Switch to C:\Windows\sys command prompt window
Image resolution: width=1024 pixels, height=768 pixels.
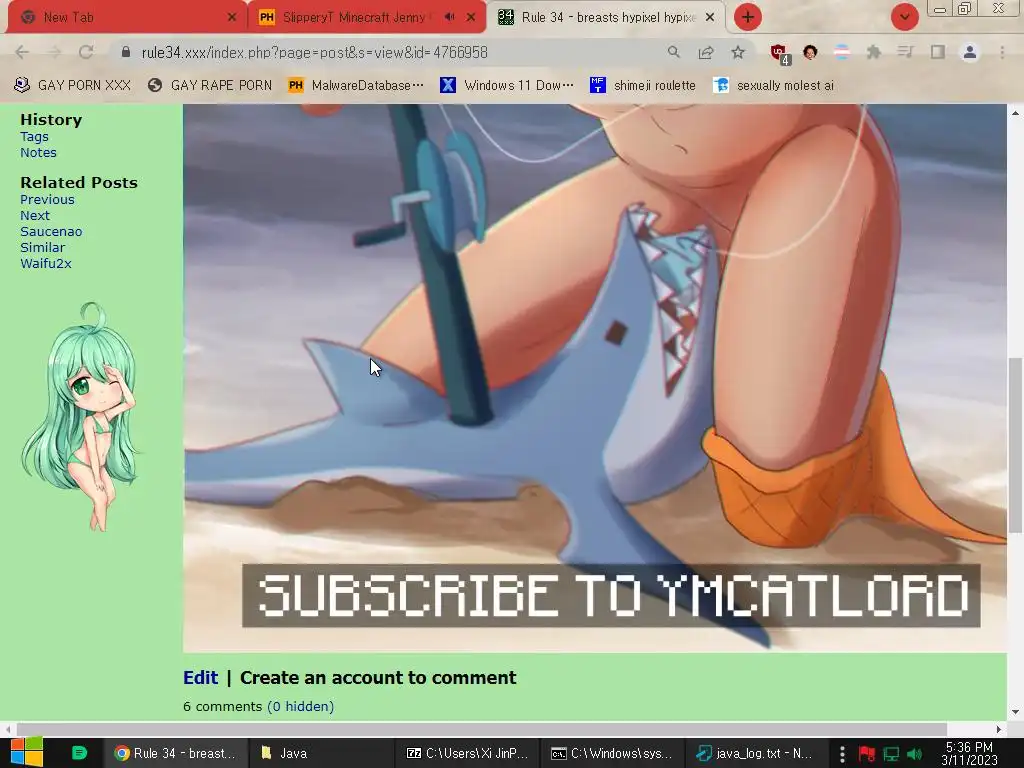pos(612,753)
